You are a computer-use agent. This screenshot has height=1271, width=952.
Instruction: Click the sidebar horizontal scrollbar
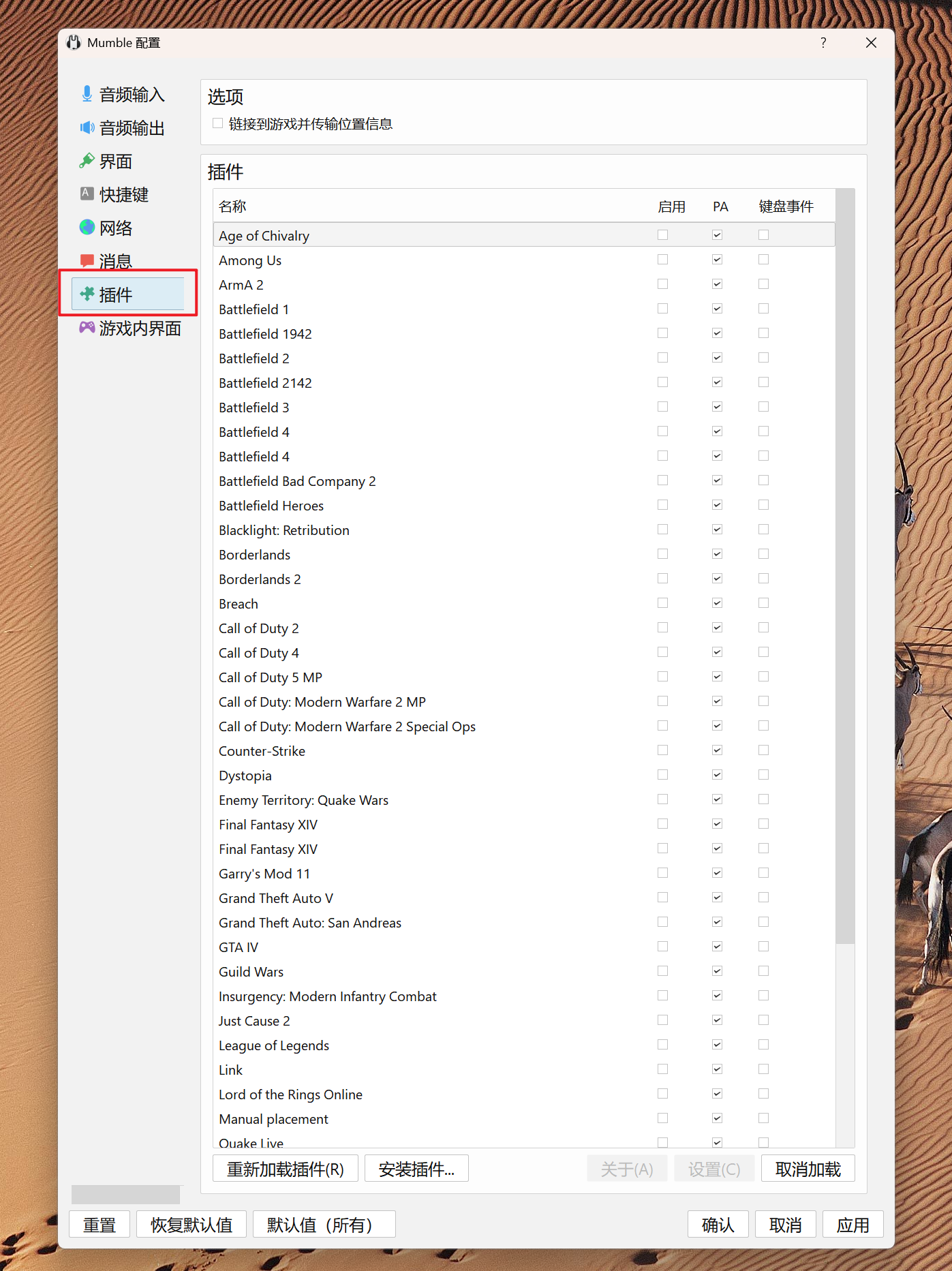(x=126, y=1194)
